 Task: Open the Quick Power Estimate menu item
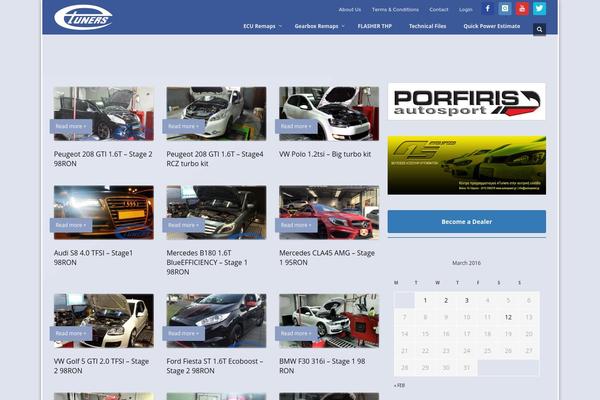492,26
